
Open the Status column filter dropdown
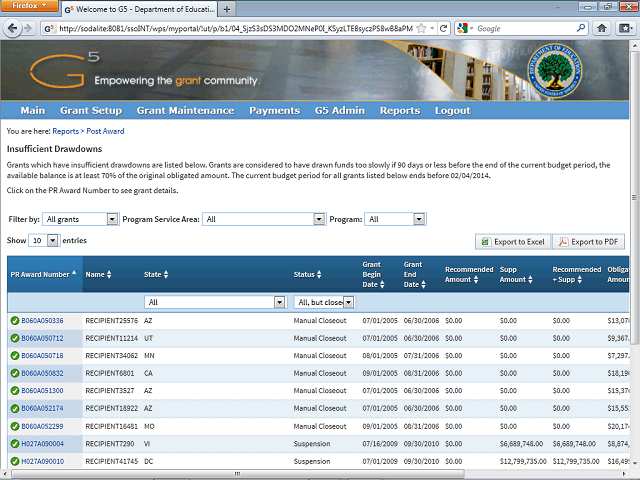324,302
